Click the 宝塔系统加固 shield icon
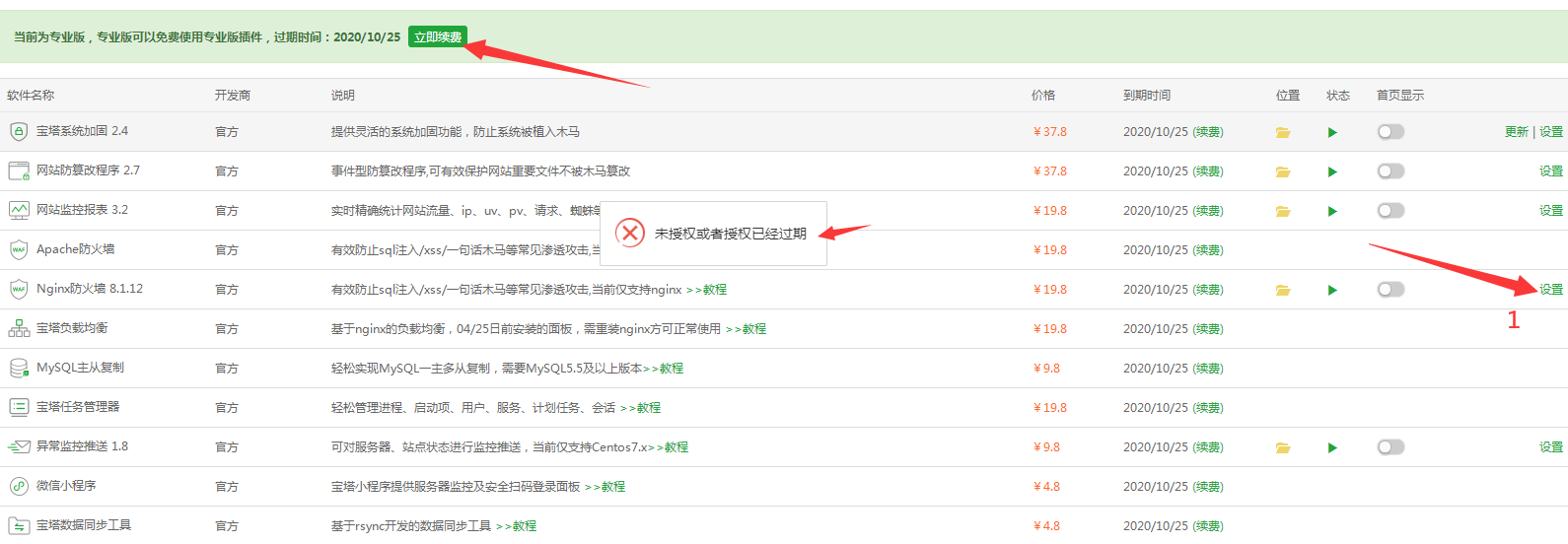This screenshot has height=544, width=1568. (19, 131)
